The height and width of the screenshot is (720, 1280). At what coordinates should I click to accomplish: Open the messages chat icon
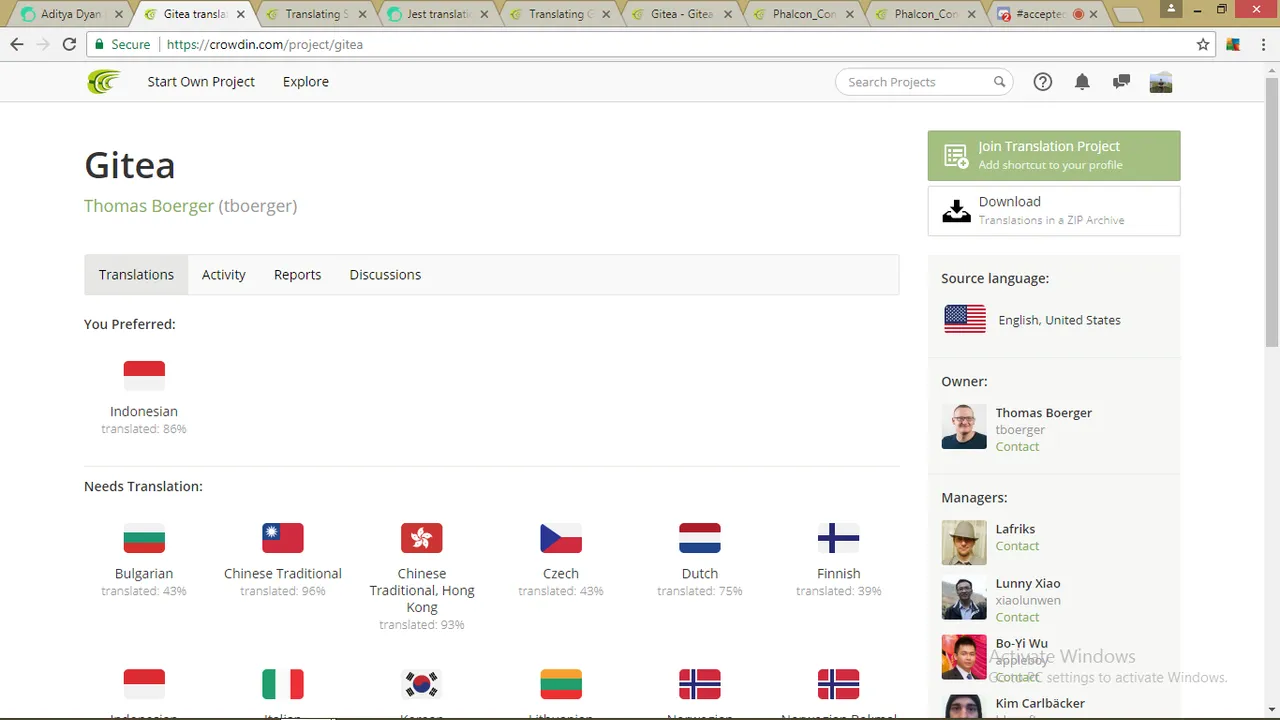click(x=1121, y=82)
